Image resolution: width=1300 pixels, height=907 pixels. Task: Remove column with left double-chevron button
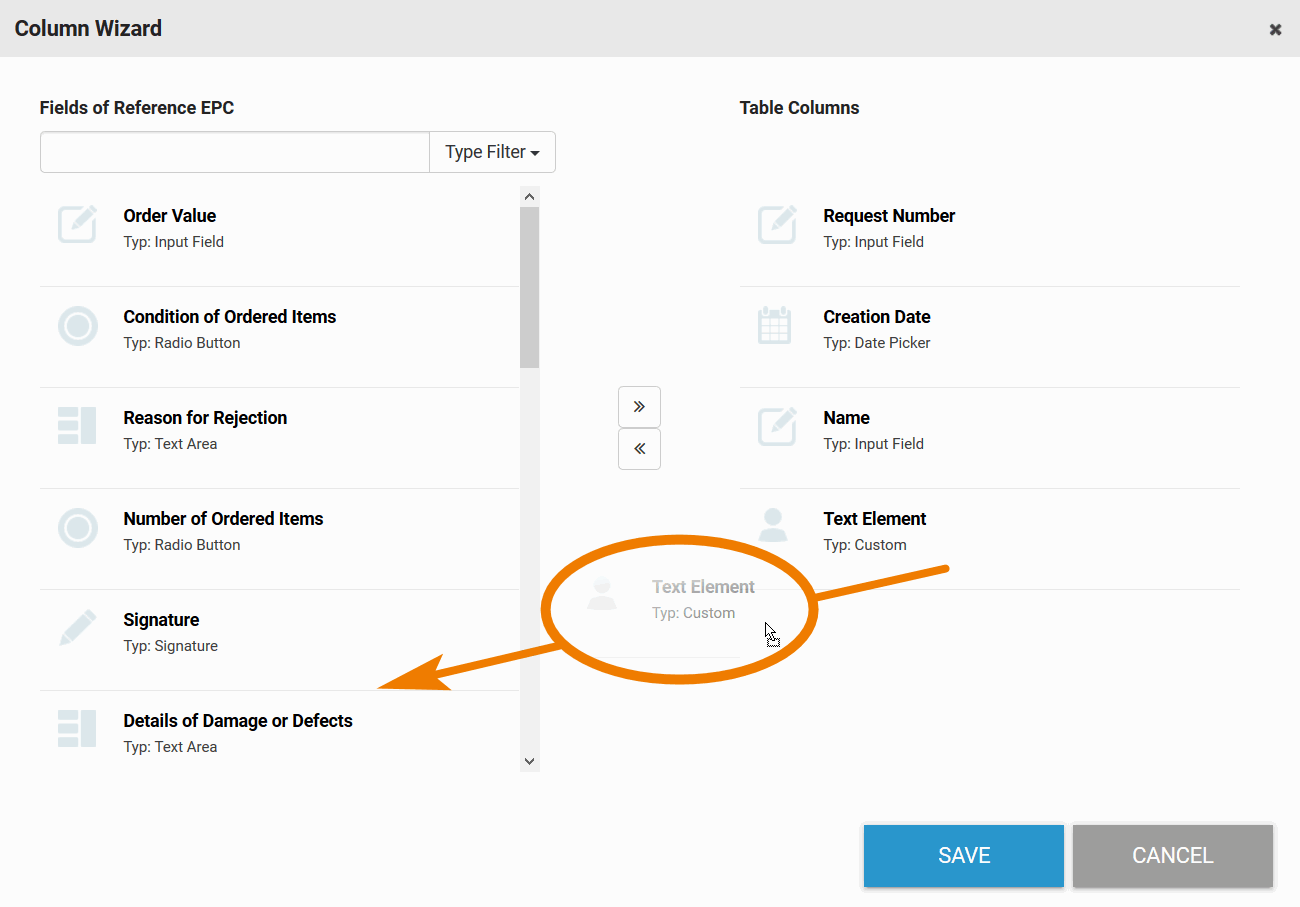click(639, 449)
